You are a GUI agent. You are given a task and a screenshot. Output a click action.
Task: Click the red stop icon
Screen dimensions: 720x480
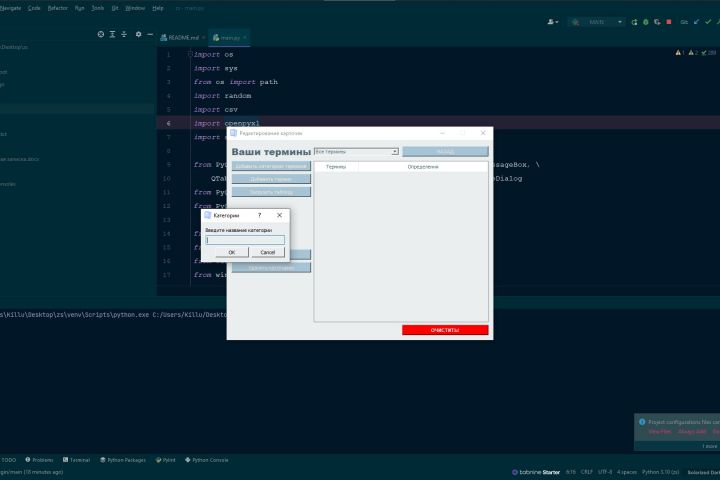(669, 22)
